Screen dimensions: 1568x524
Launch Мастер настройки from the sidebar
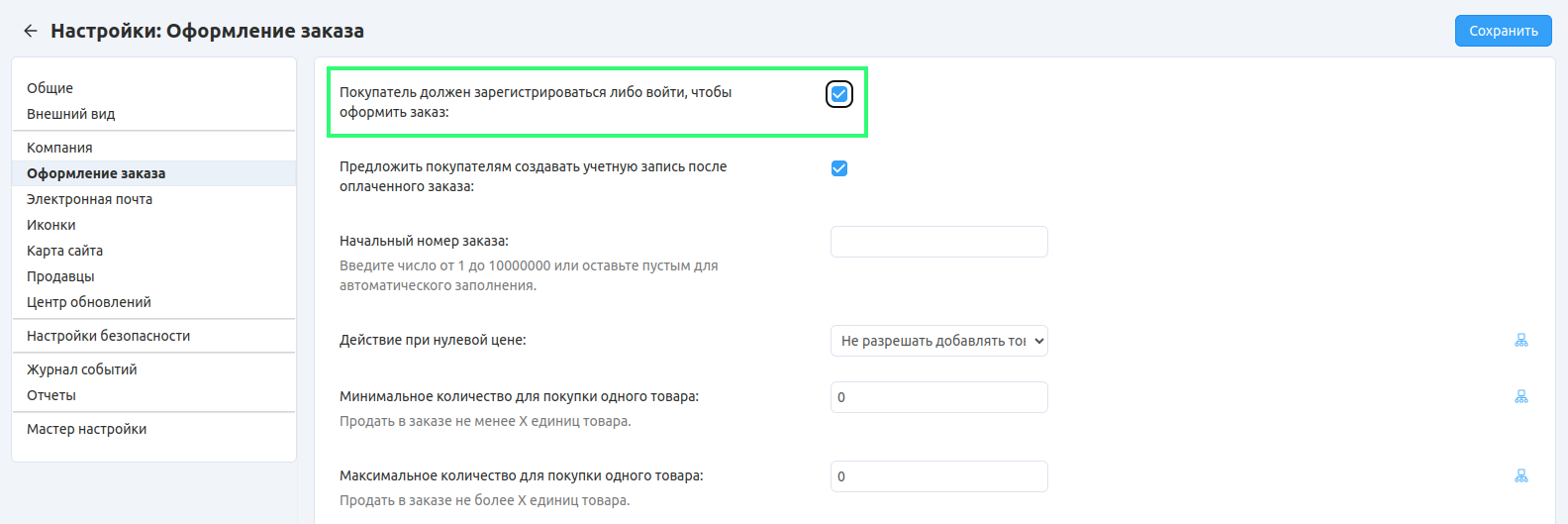(86, 429)
